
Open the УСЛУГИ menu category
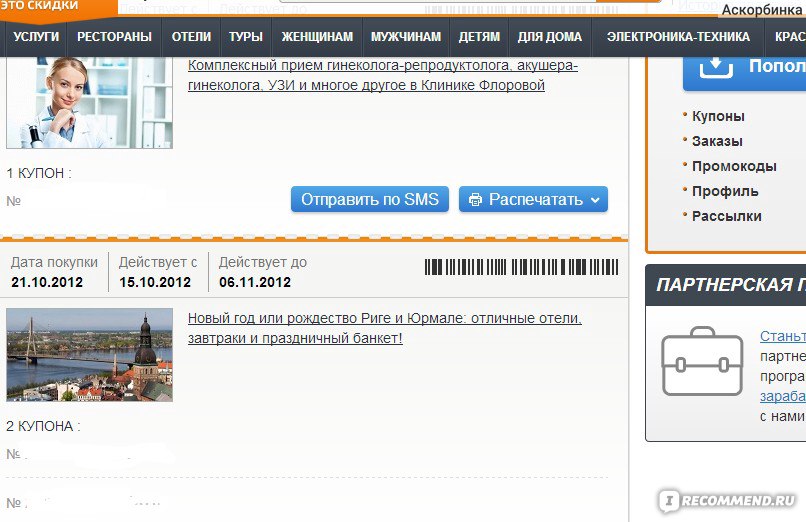coord(36,36)
